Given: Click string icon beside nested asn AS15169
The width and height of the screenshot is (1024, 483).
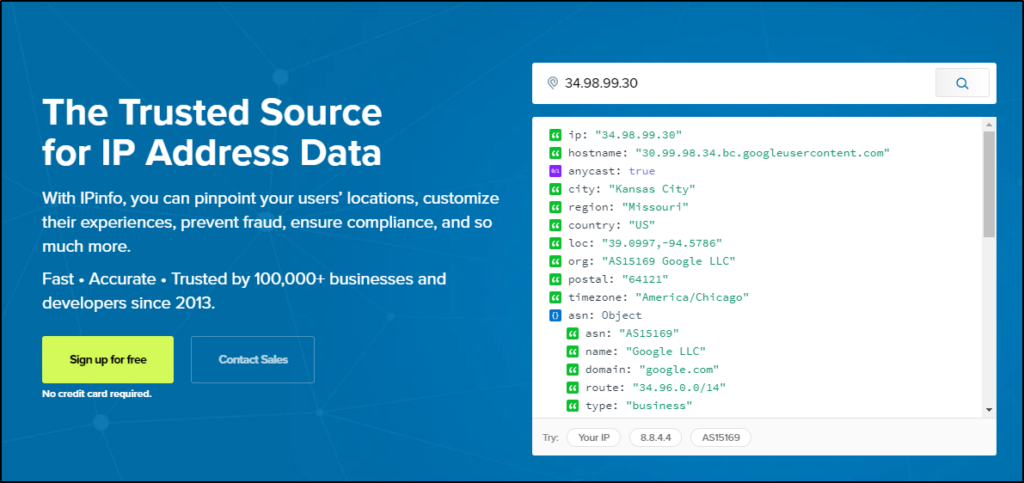Looking at the screenshot, I should point(573,334).
